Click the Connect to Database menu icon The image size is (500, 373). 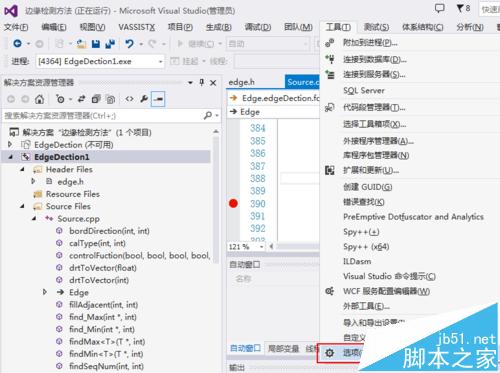[330, 59]
